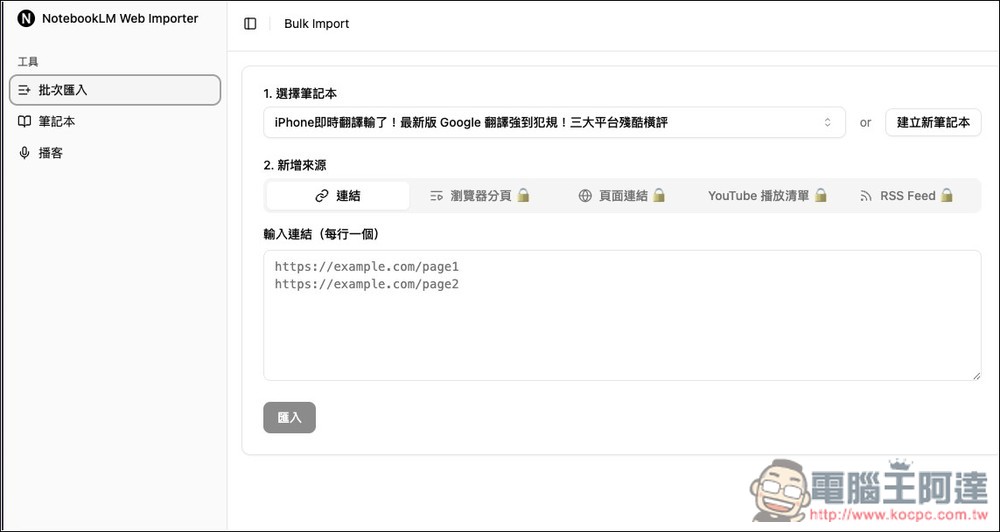This screenshot has height=532, width=1000.
Task: Expand the notebook selection dropdown
Action: point(554,122)
